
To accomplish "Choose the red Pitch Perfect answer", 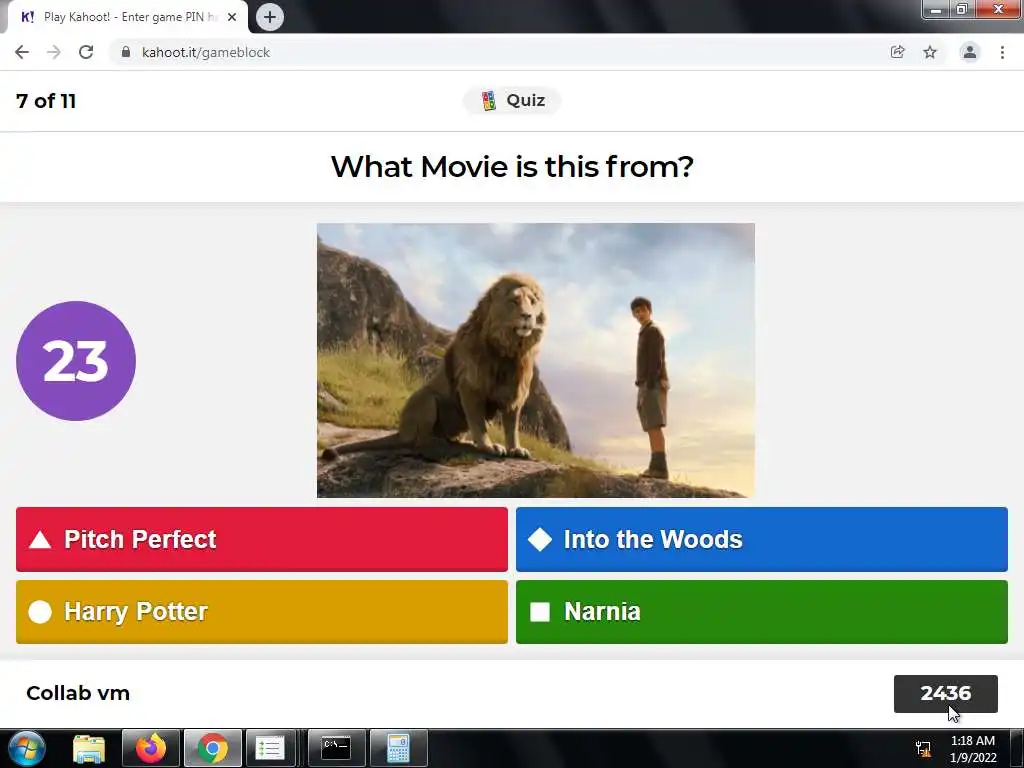I will pyautogui.click(x=262, y=539).
